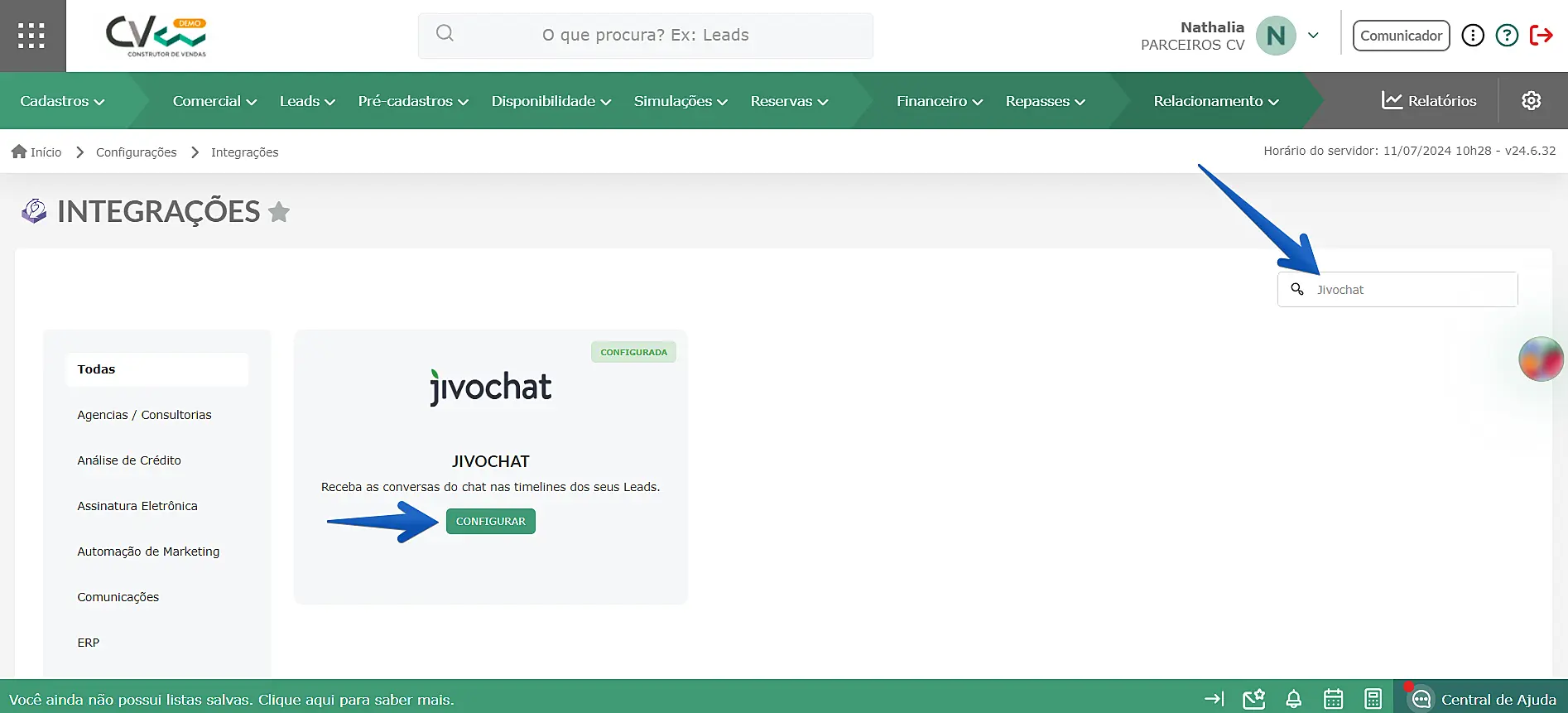
Task: Go to Configurações in breadcrumb
Action: tap(137, 152)
